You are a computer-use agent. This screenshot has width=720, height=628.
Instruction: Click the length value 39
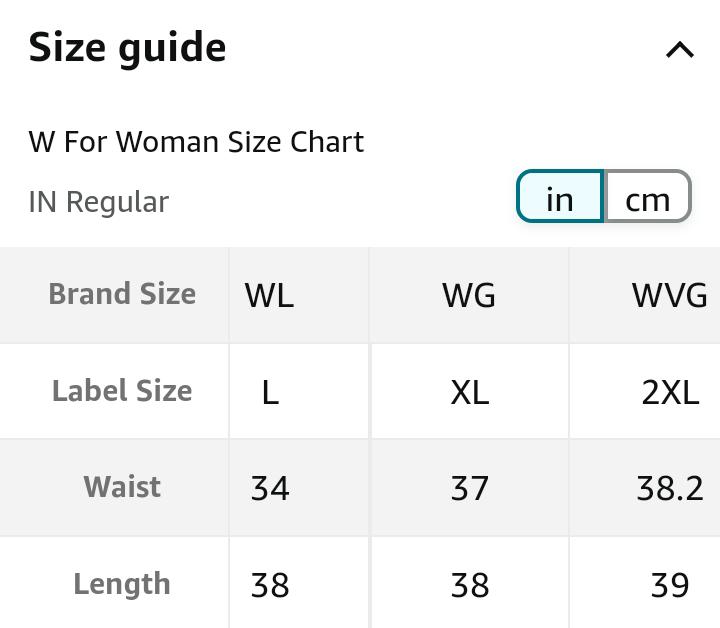tap(669, 585)
